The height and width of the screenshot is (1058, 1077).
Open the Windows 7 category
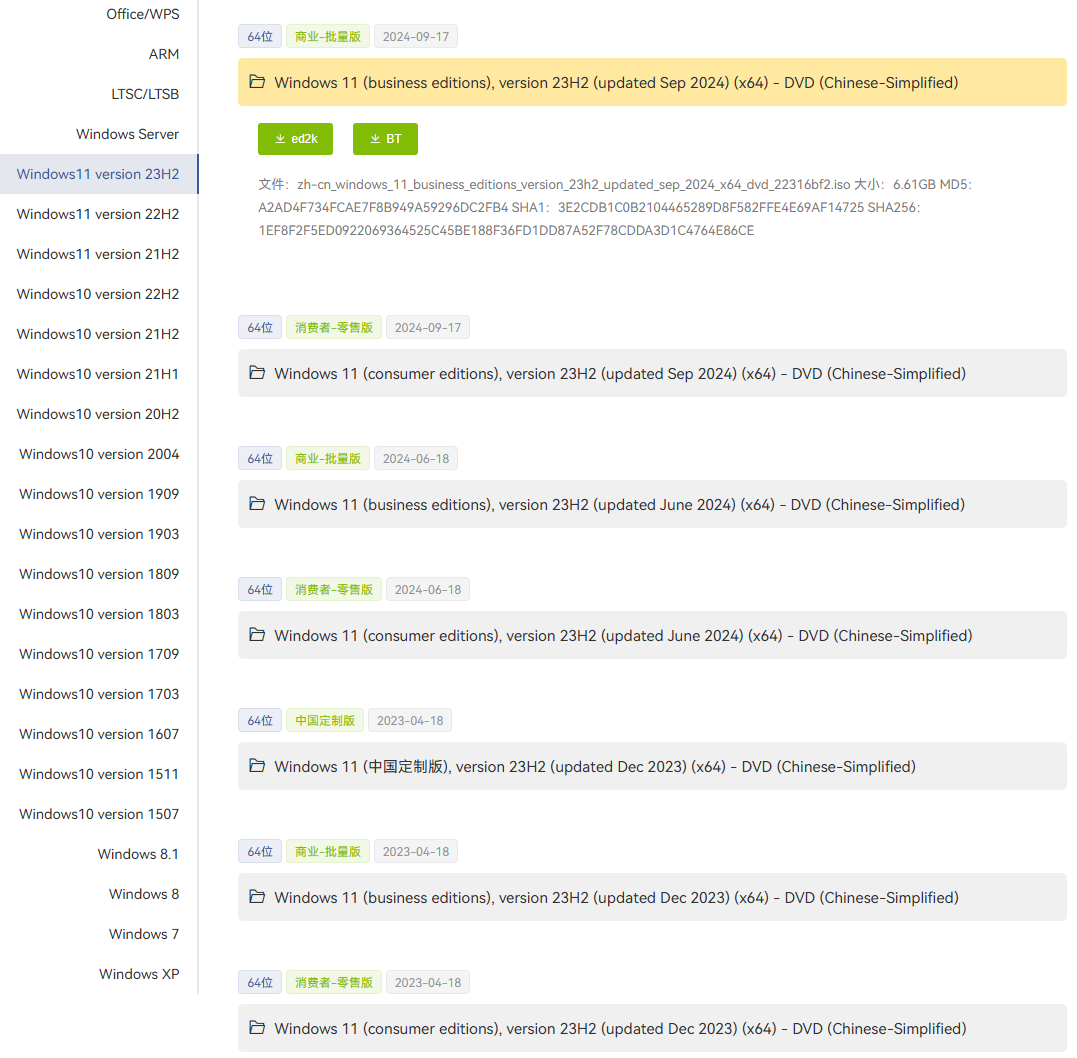coord(144,934)
